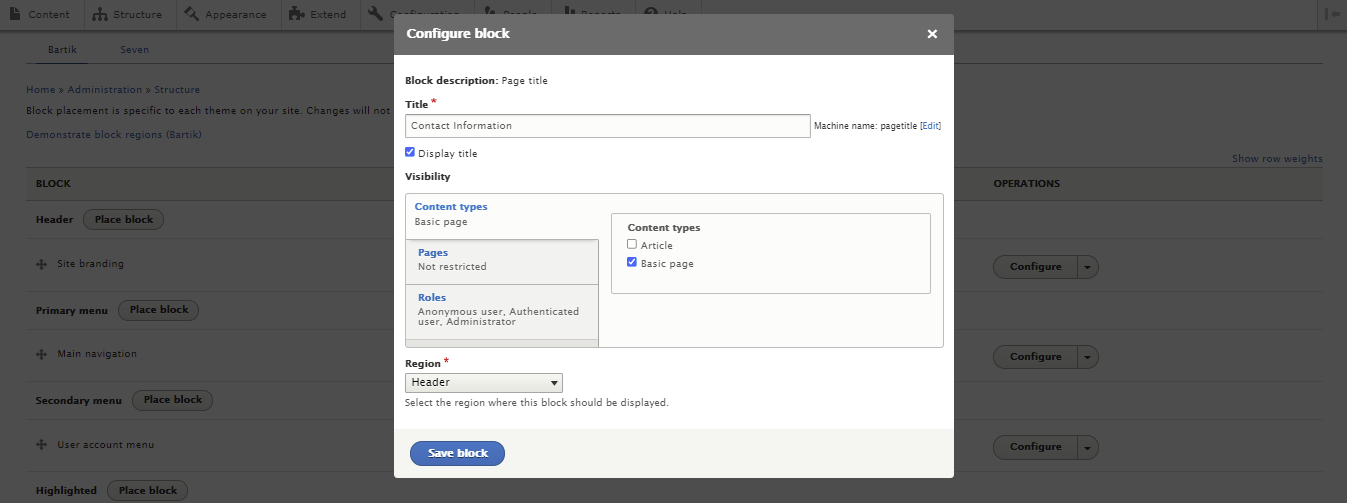Click the Title text input field
The image size is (1347, 503).
click(607, 126)
